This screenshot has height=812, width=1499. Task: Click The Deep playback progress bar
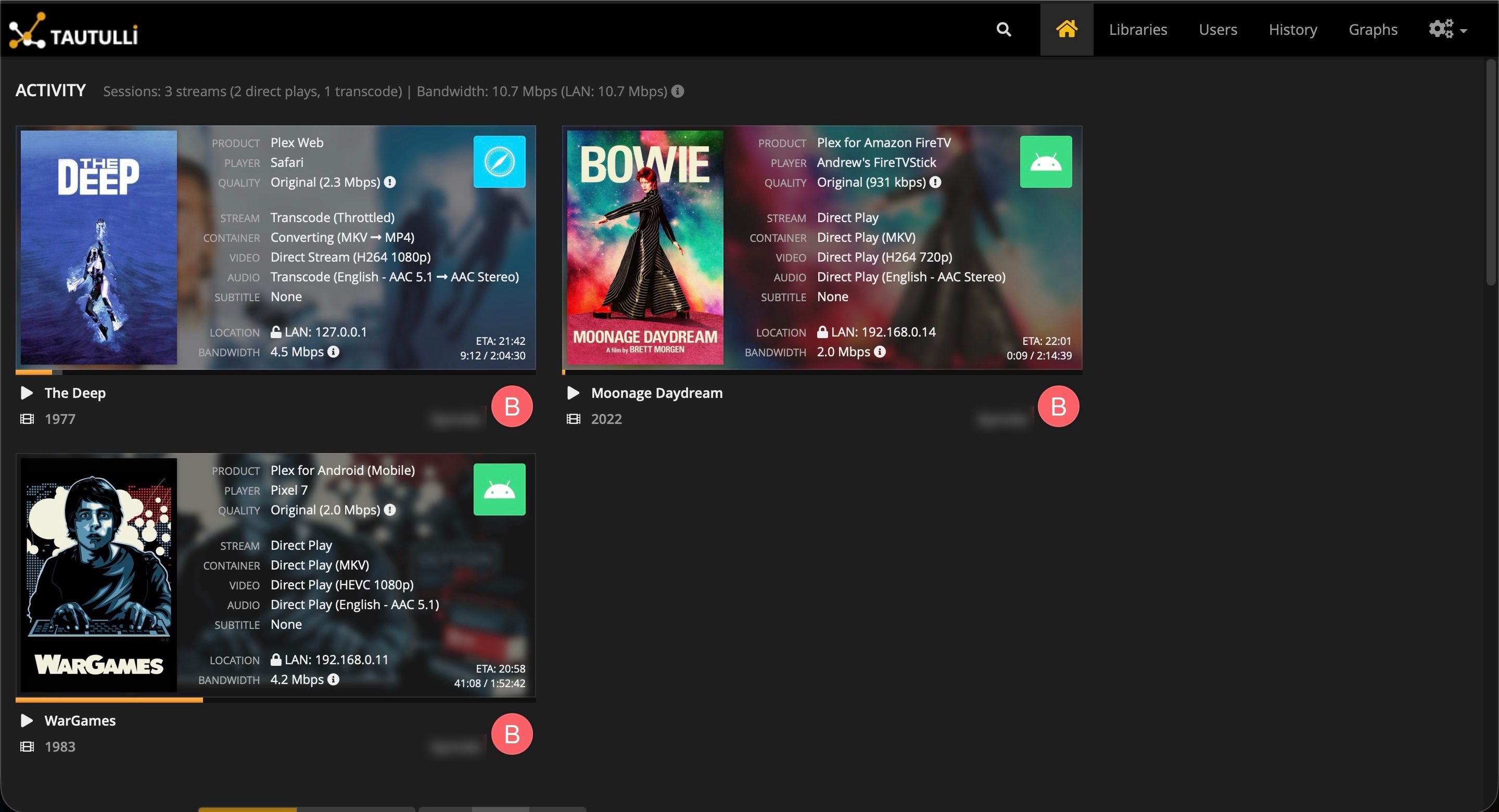(275, 372)
